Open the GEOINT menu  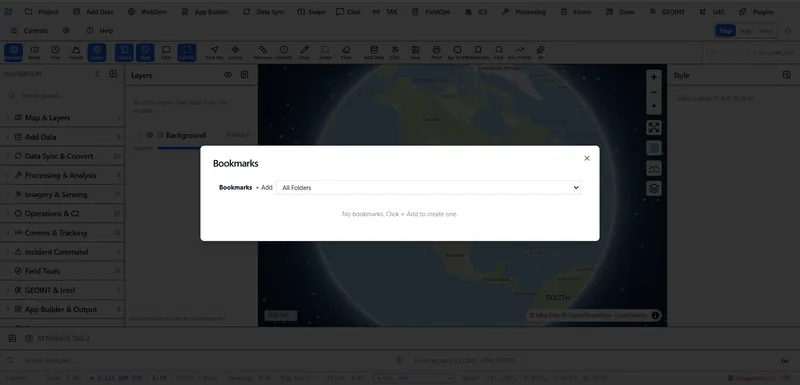[667, 12]
